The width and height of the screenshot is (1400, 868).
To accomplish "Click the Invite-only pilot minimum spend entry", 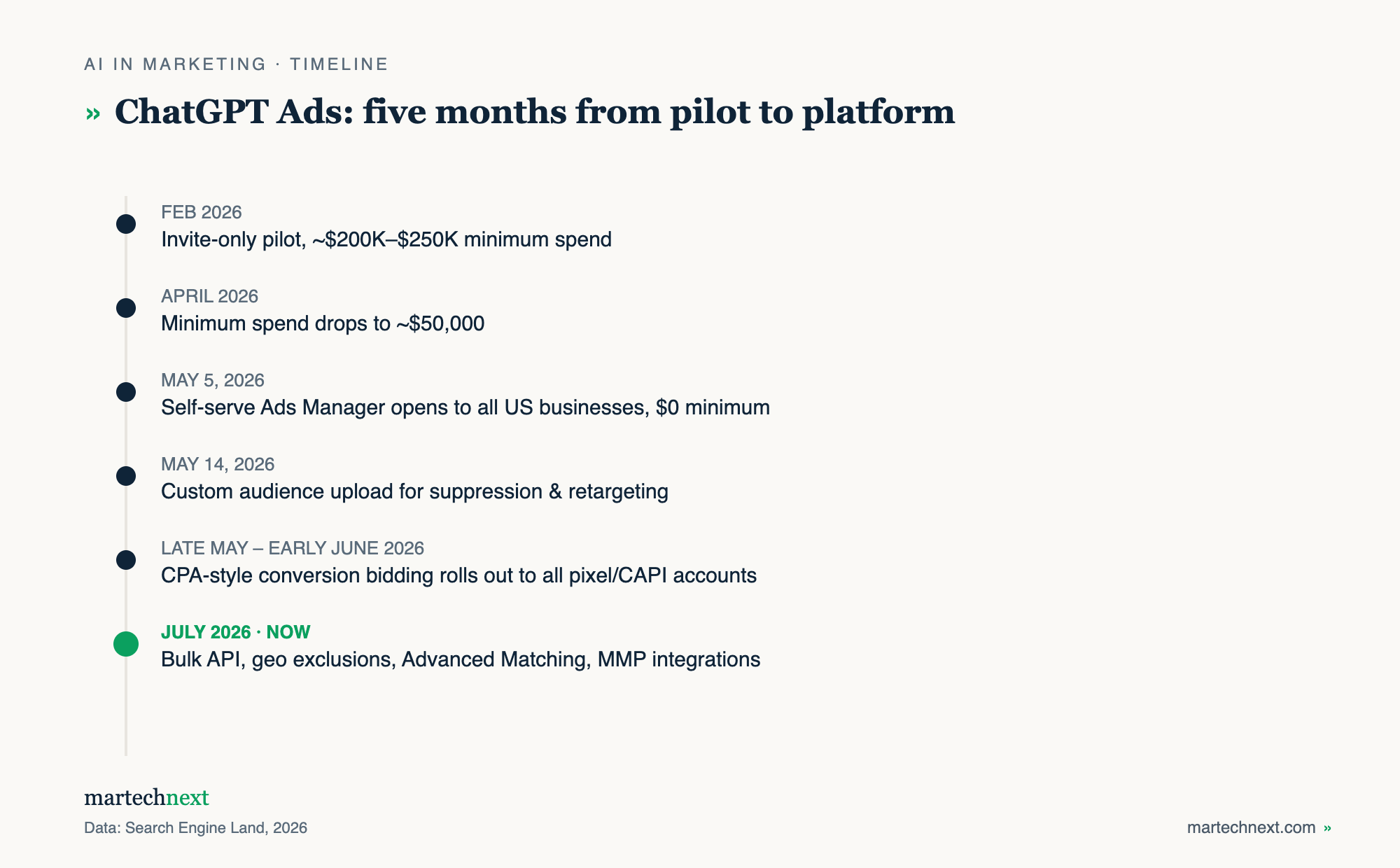I will [386, 239].
